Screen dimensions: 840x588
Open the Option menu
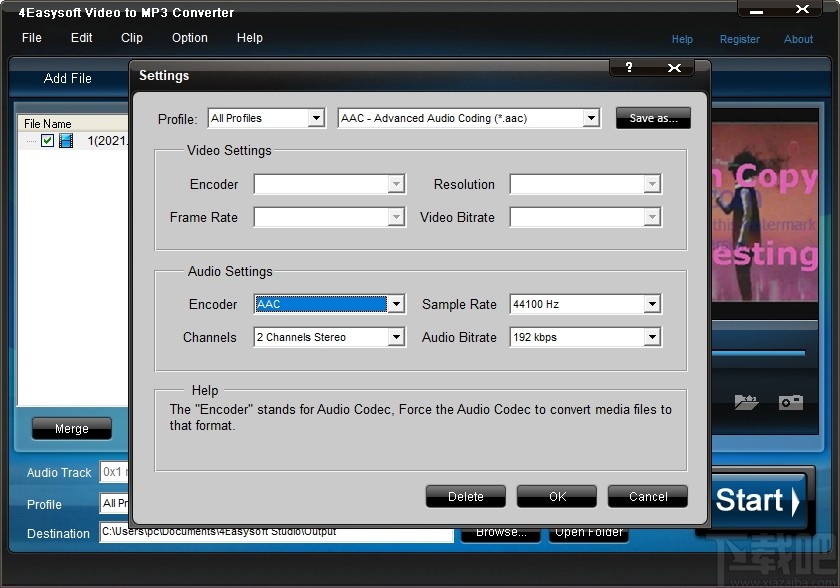pyautogui.click(x=189, y=38)
